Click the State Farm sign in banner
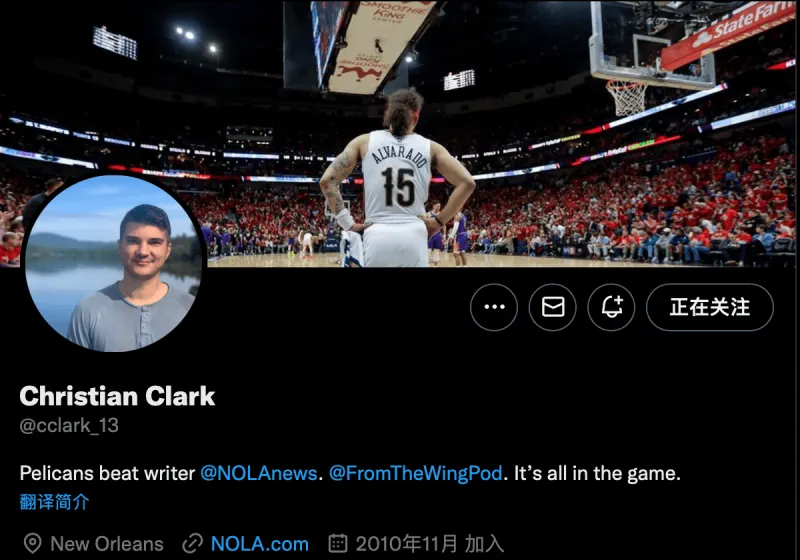Image resolution: width=800 pixels, height=560 pixels. pyautogui.click(x=730, y=33)
